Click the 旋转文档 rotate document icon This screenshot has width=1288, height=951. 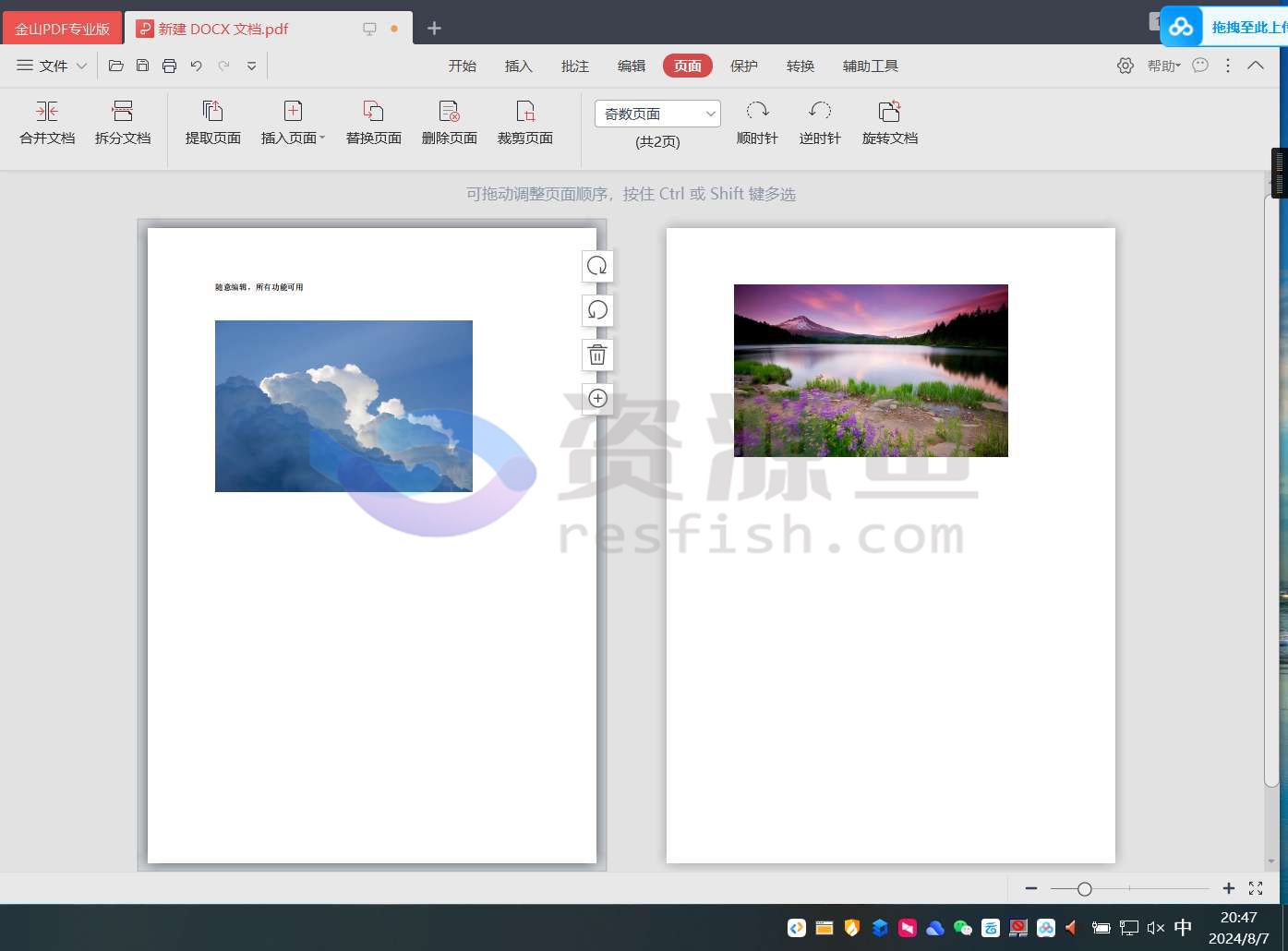coord(889,112)
